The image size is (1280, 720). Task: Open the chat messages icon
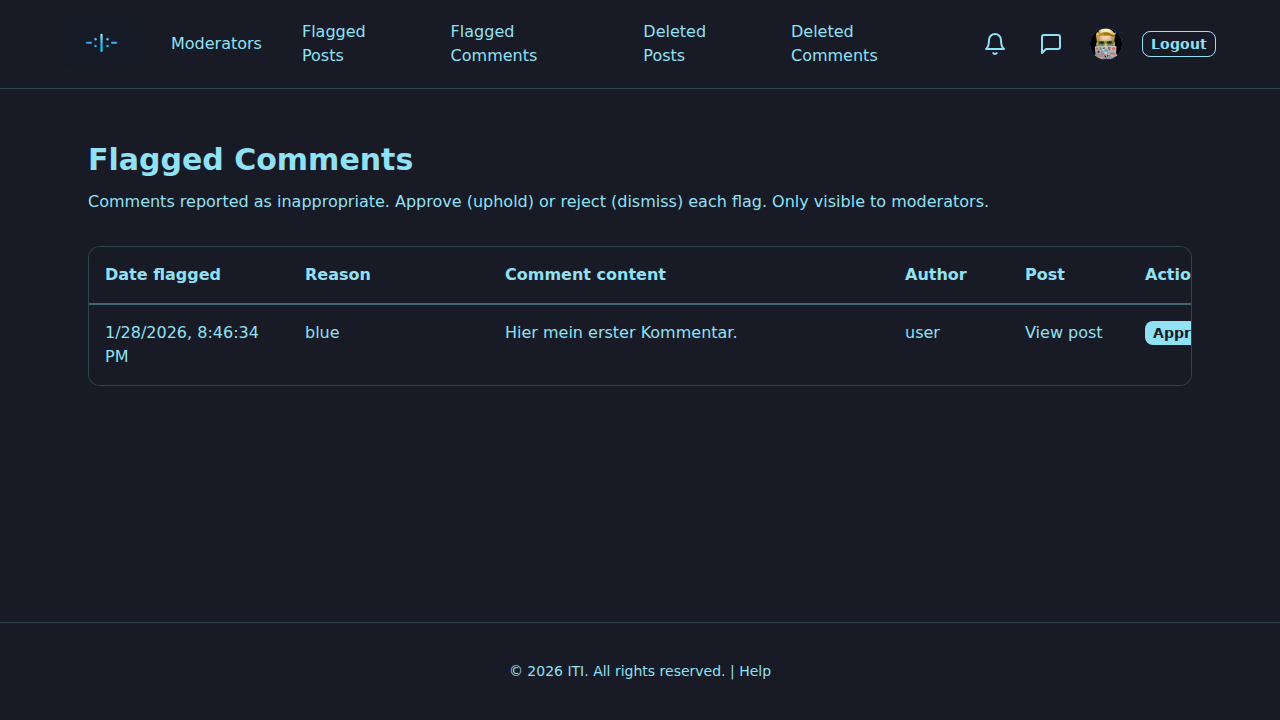(x=1051, y=44)
